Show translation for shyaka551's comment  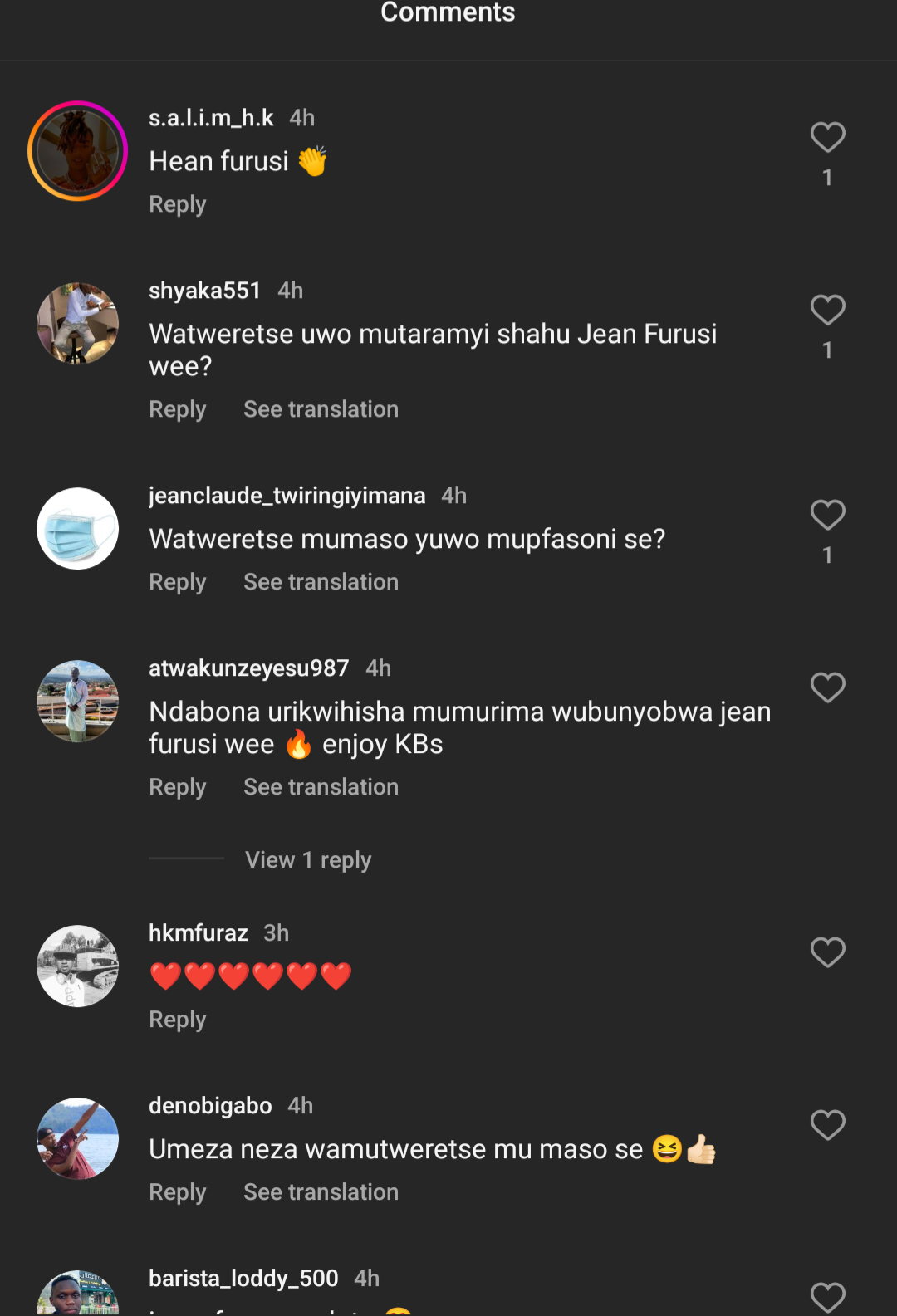click(321, 409)
